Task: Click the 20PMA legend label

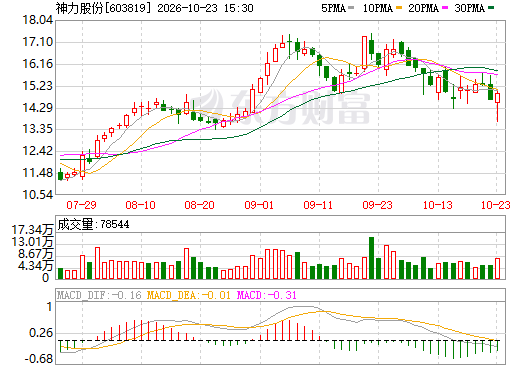Action: (423, 8)
